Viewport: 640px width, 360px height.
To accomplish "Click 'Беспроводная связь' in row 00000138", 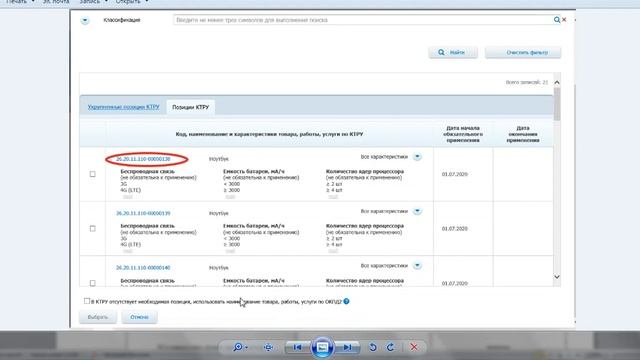I will (x=147, y=171).
